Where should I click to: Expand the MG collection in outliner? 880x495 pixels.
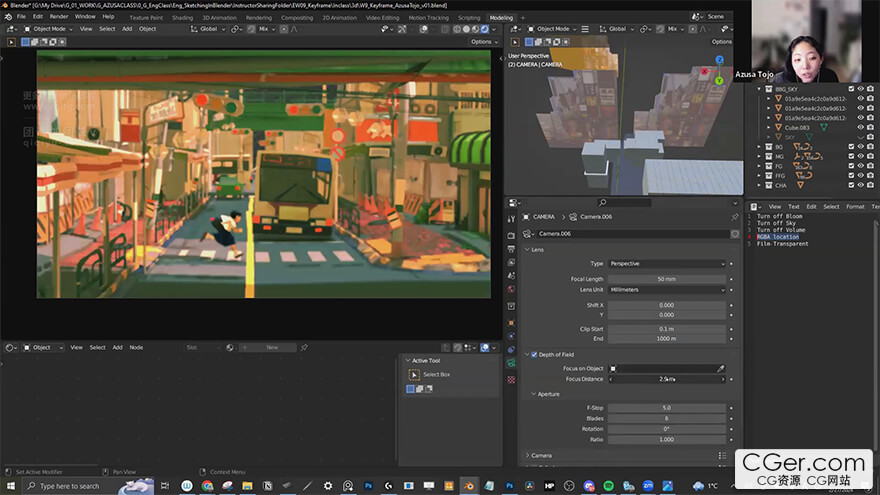[x=758, y=156]
